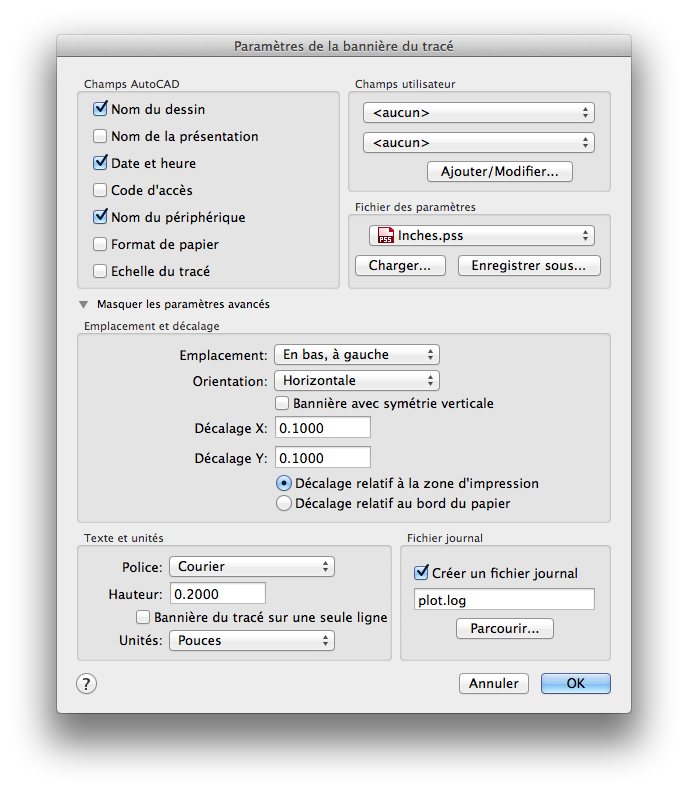The height and width of the screenshot is (792, 688).
Task: Enable Nom de la présentation checkbox
Action: click(100, 136)
